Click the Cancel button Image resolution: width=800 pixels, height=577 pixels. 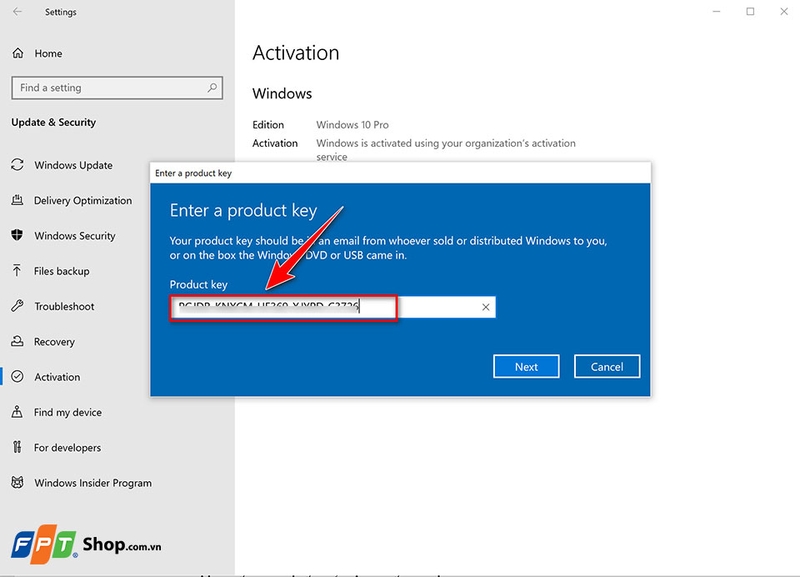click(x=607, y=366)
